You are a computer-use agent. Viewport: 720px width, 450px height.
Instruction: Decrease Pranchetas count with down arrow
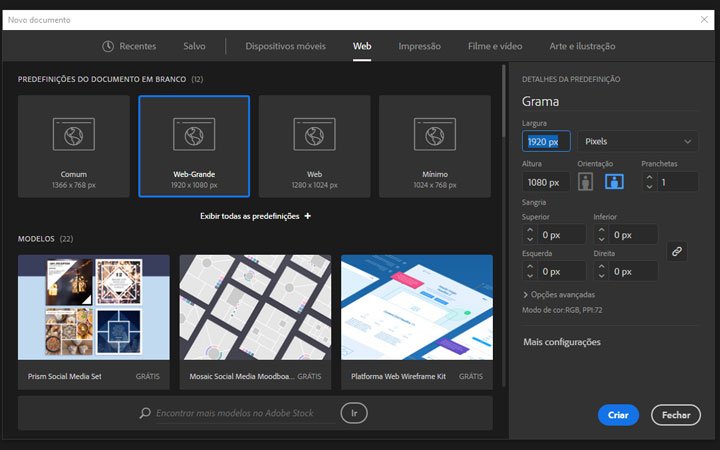(x=649, y=186)
